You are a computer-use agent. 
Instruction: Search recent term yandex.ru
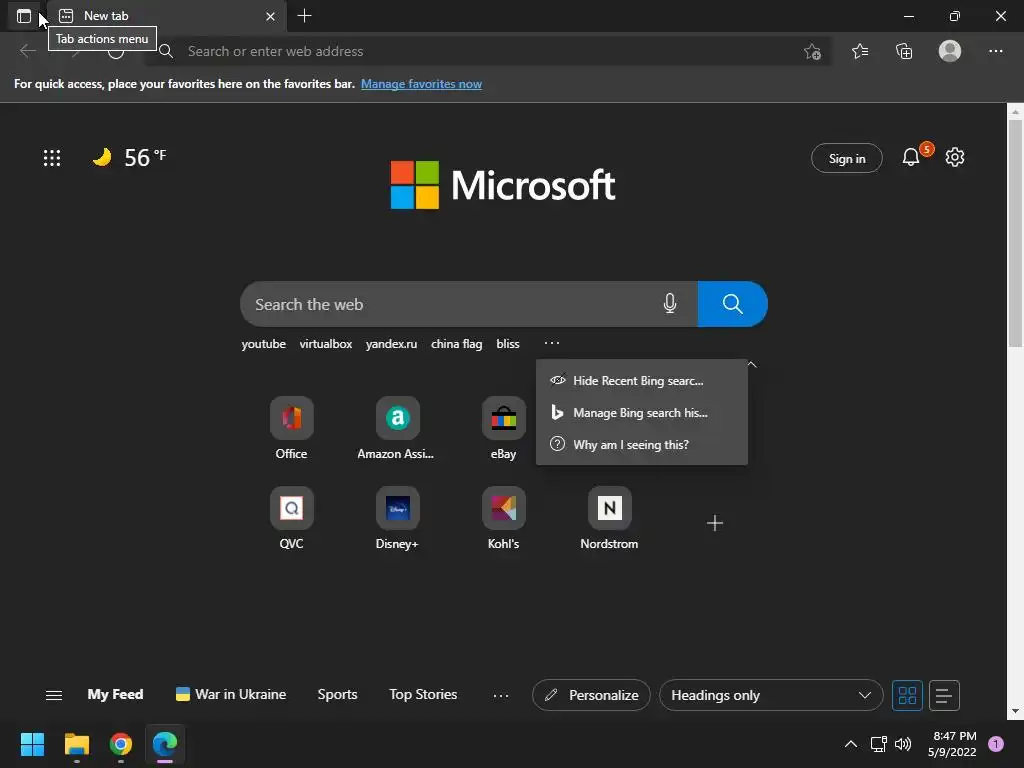pyautogui.click(x=391, y=344)
